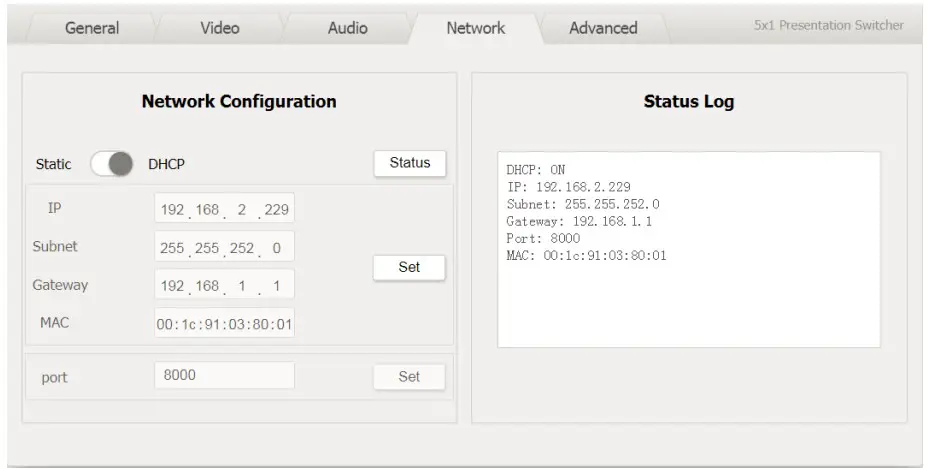Select the Network tab
Image resolution: width=927 pixels, height=469 pixels.
[476, 28]
